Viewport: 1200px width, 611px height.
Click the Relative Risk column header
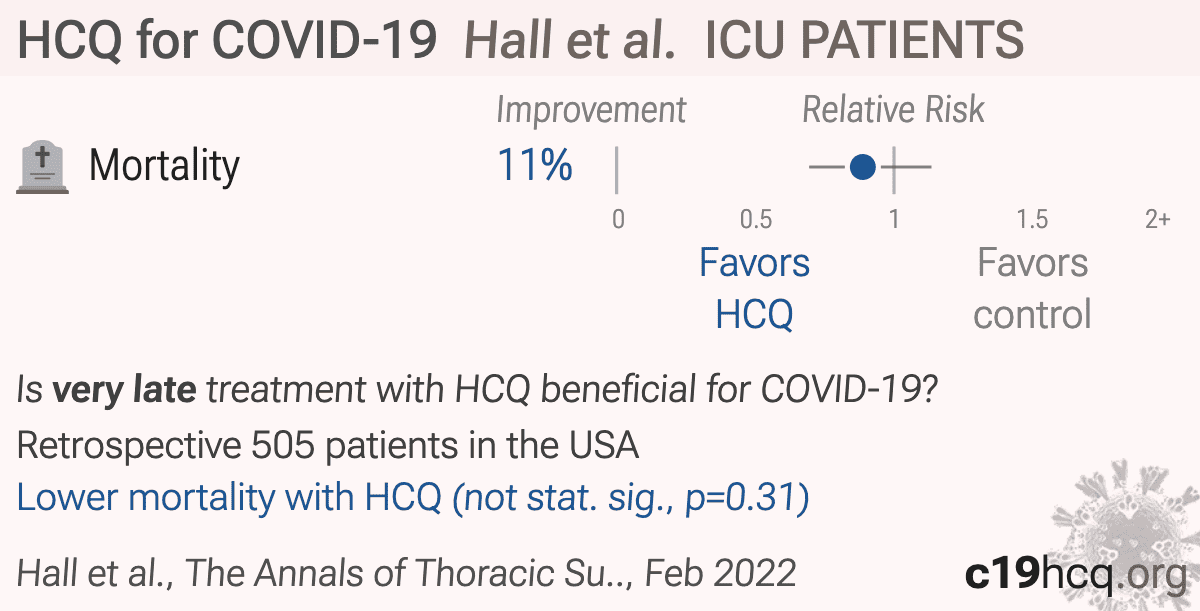pyautogui.click(x=894, y=110)
